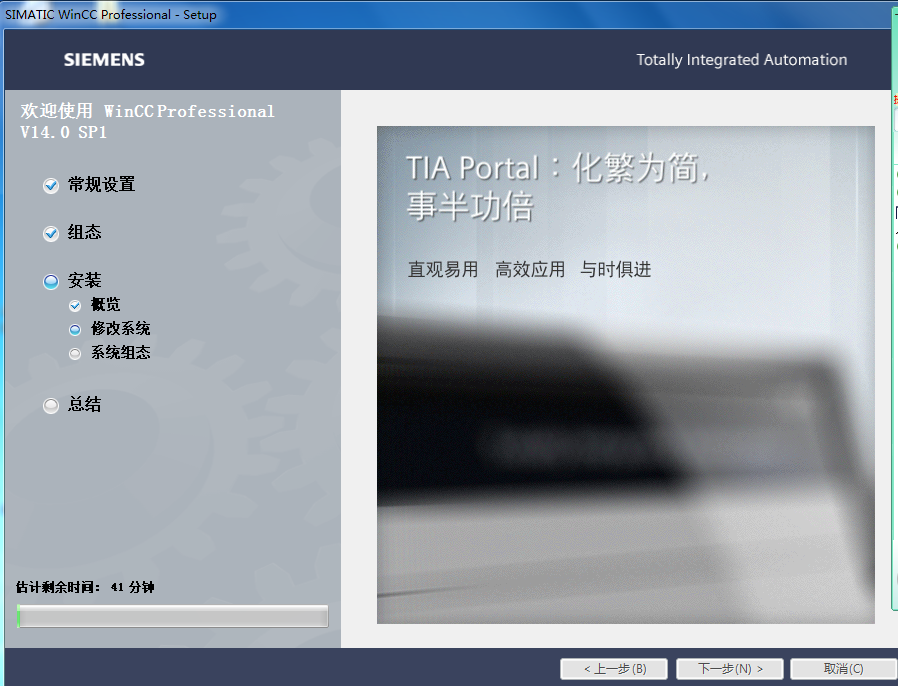Open the 系统组态 sub-step label
The height and width of the screenshot is (686, 898).
(121, 353)
